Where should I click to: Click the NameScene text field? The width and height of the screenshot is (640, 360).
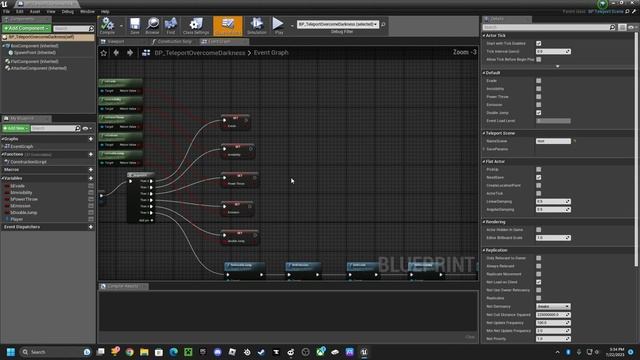pos(553,141)
